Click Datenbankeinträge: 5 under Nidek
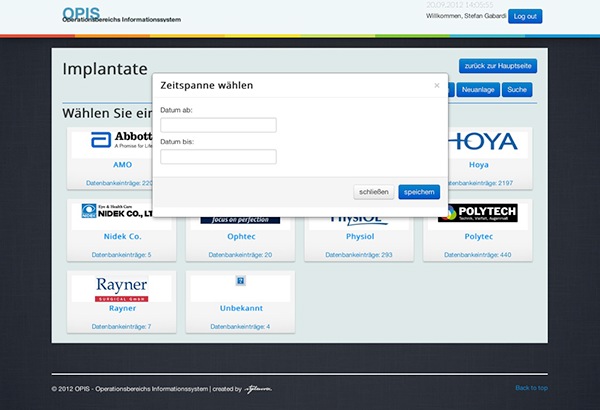 [x=121, y=255]
